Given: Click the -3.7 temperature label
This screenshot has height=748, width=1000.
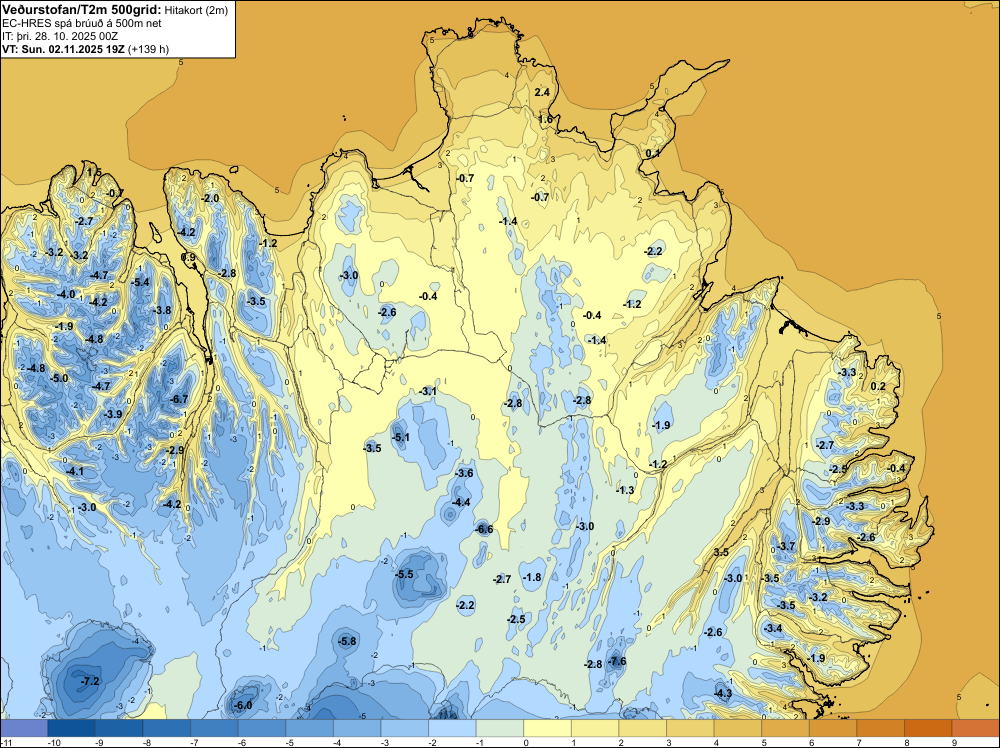Looking at the screenshot, I should pos(787,546).
